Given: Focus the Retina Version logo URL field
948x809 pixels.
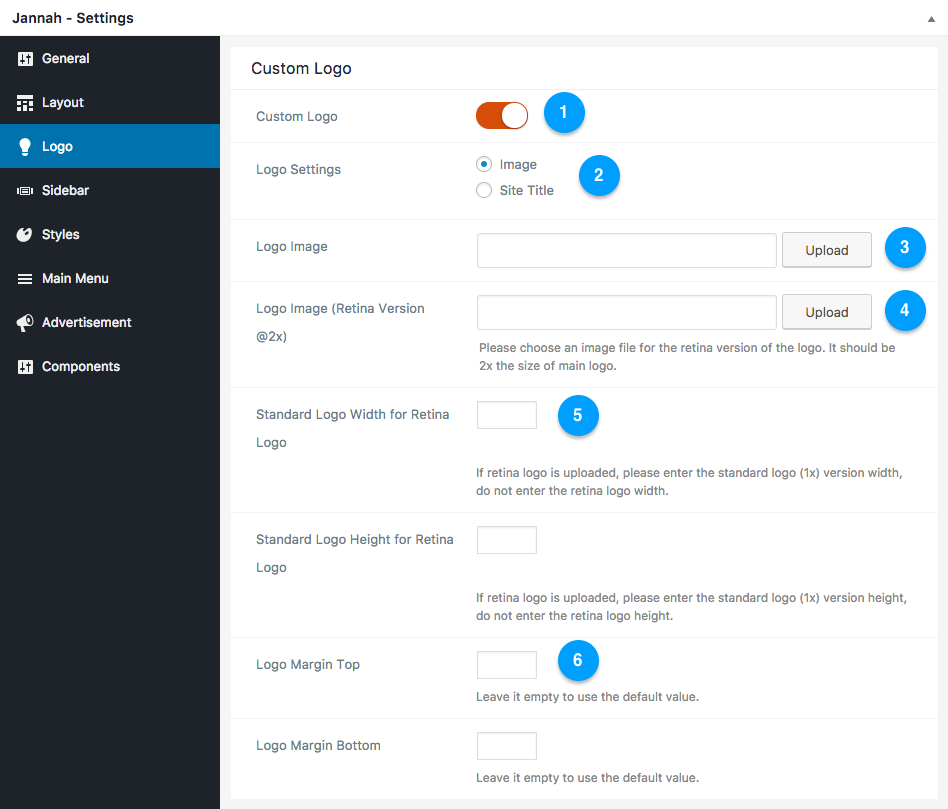Looking at the screenshot, I should (626, 312).
